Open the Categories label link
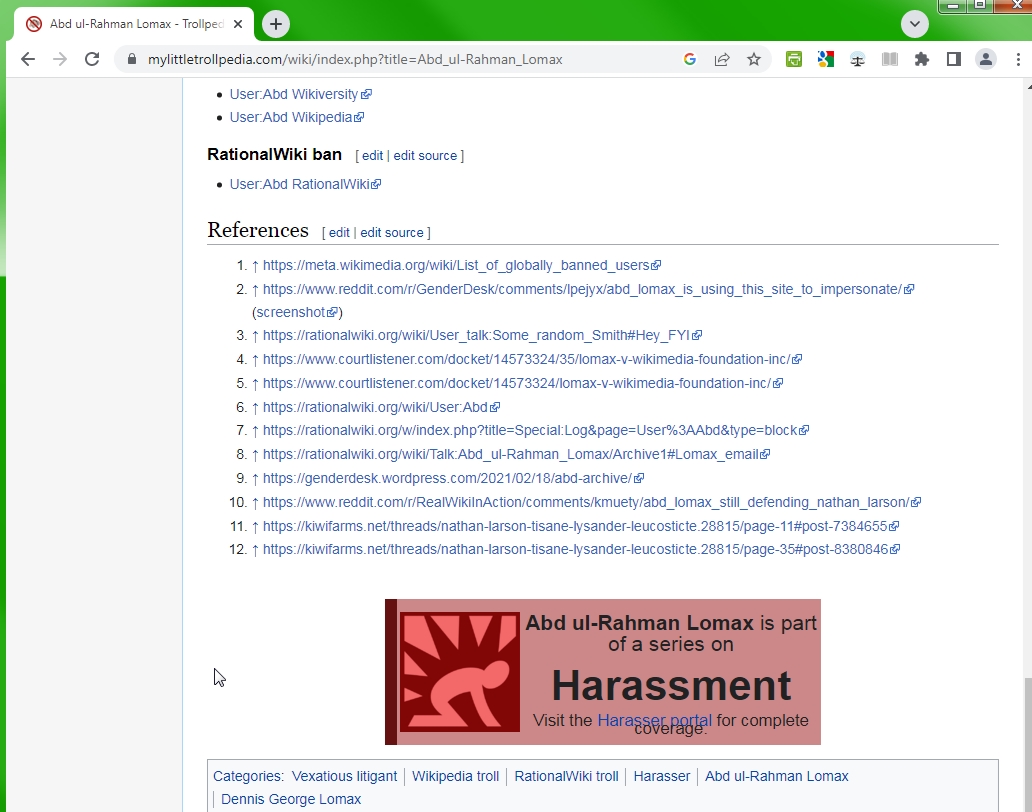Screen dimensions: 1032x812 246,776
